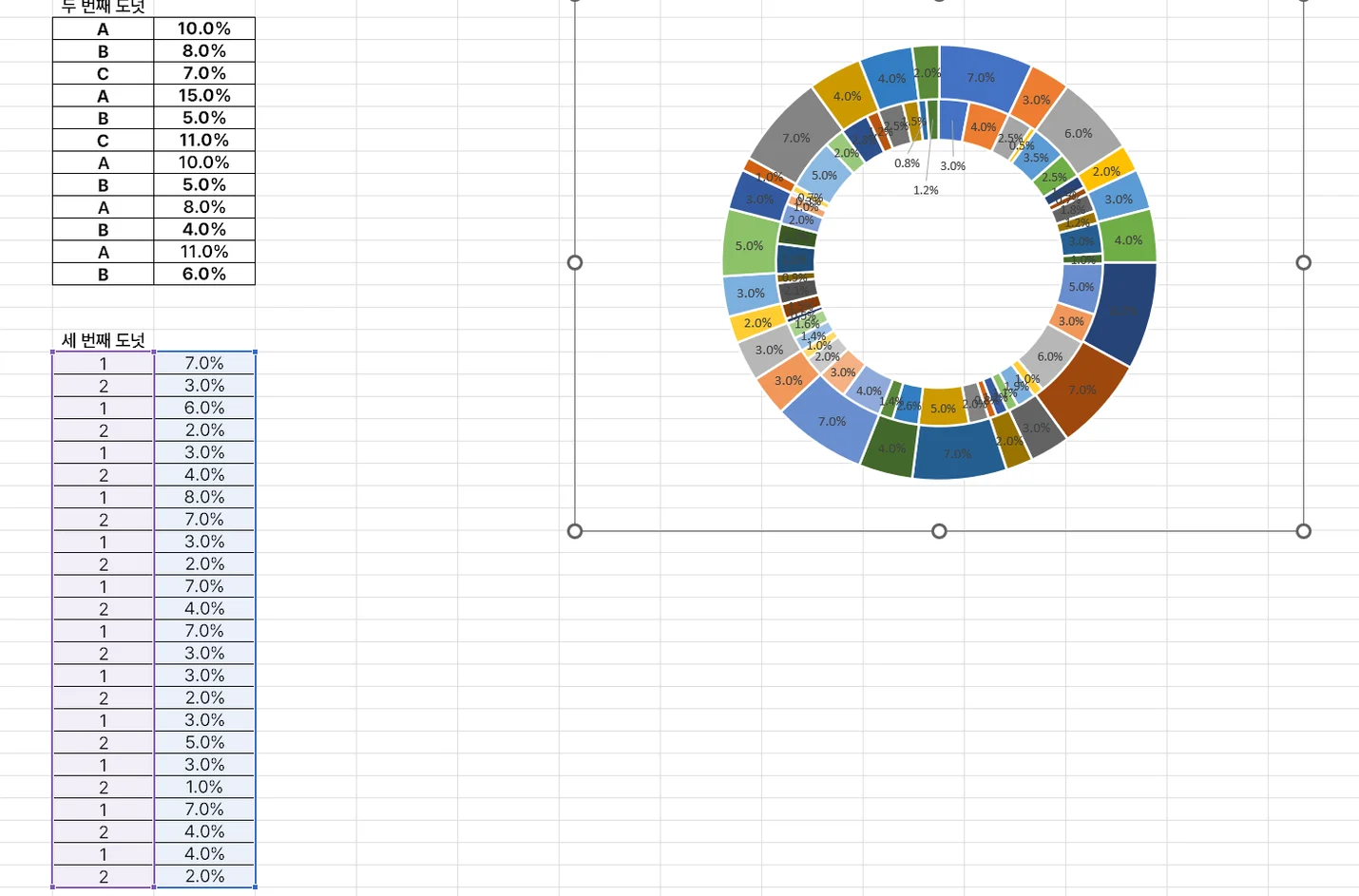This screenshot has width=1359, height=896.
Task: Click the gold 4.0% outer ring segment
Action: click(x=846, y=95)
